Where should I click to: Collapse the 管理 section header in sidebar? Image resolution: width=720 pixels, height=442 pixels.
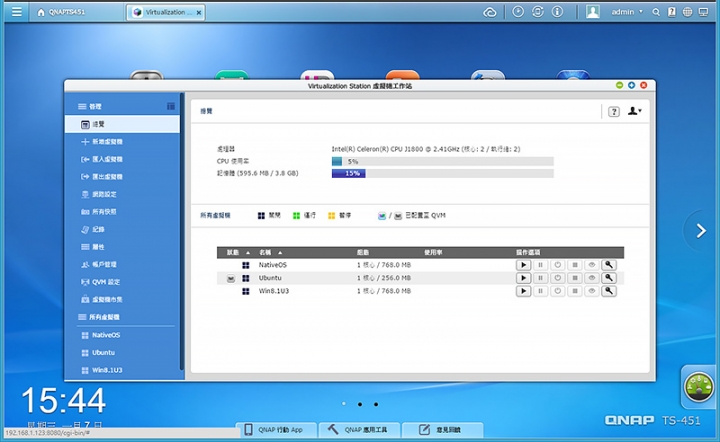pyautogui.click(x=90, y=106)
